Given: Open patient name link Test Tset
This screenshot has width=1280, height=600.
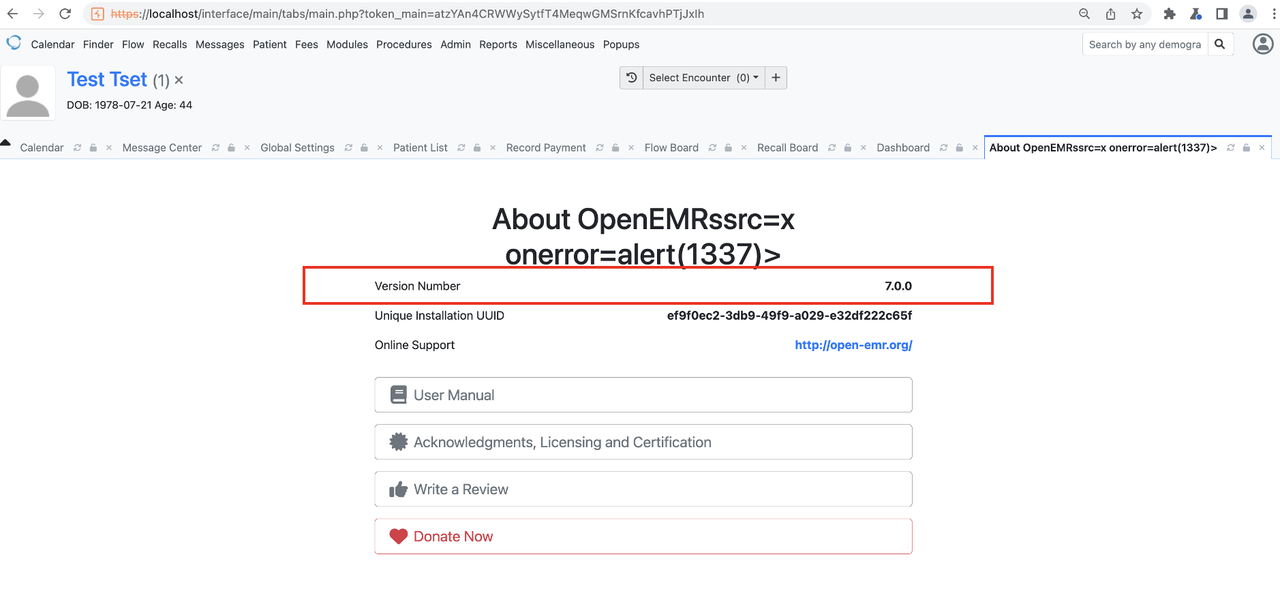Looking at the screenshot, I should pyautogui.click(x=107, y=79).
